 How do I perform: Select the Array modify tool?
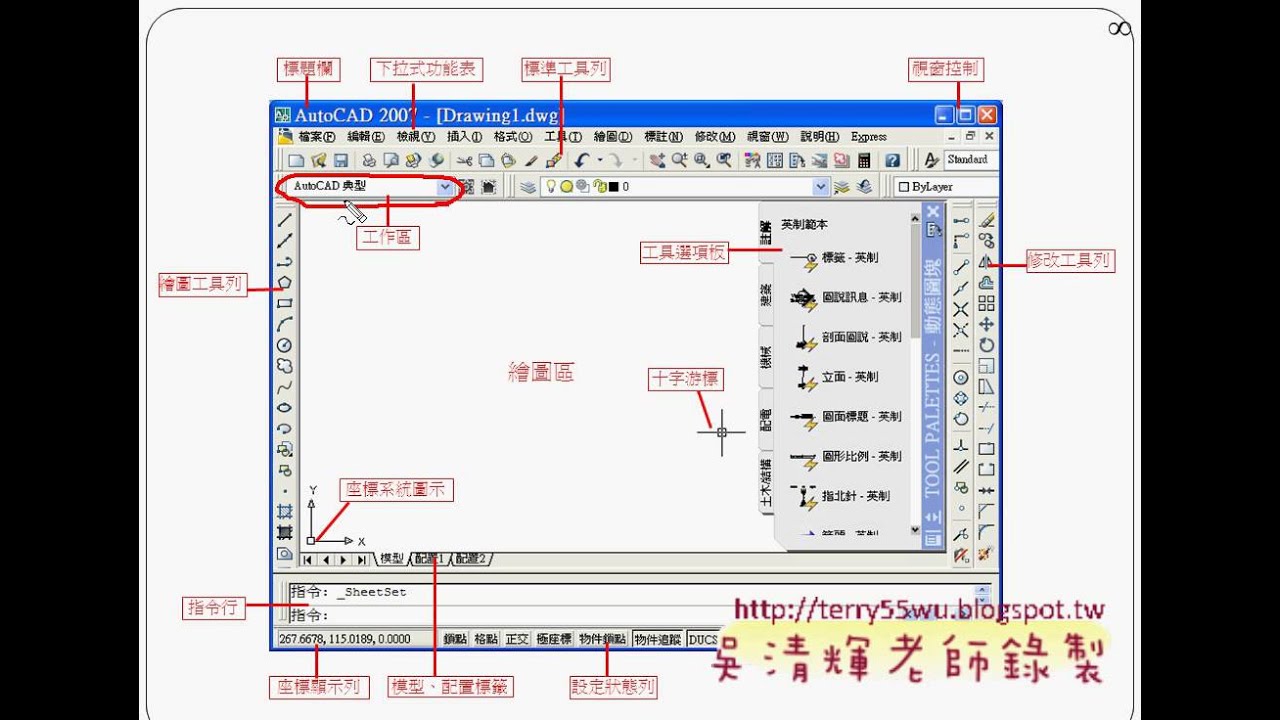(987, 303)
